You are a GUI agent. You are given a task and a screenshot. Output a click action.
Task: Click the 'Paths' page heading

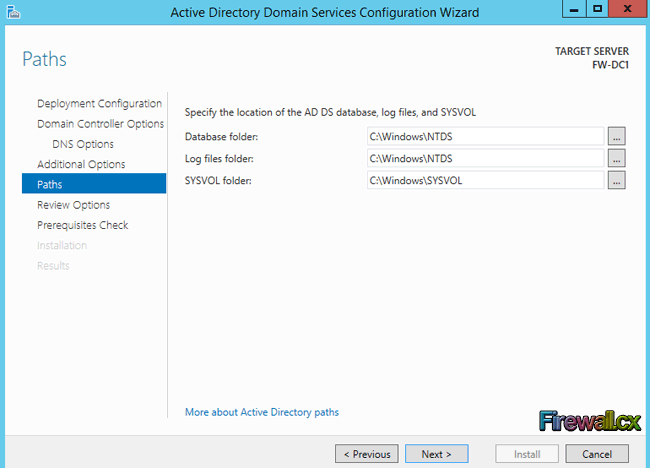[x=44, y=59]
